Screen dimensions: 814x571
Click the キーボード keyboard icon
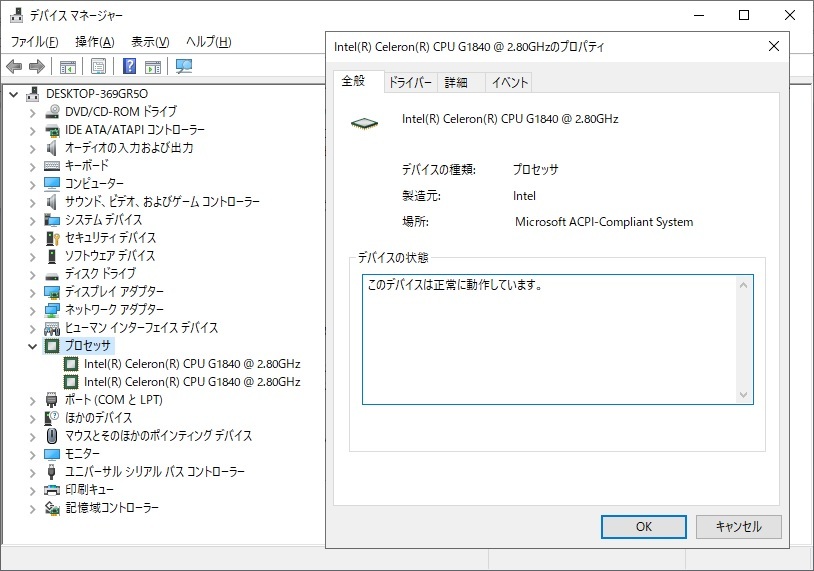point(52,166)
